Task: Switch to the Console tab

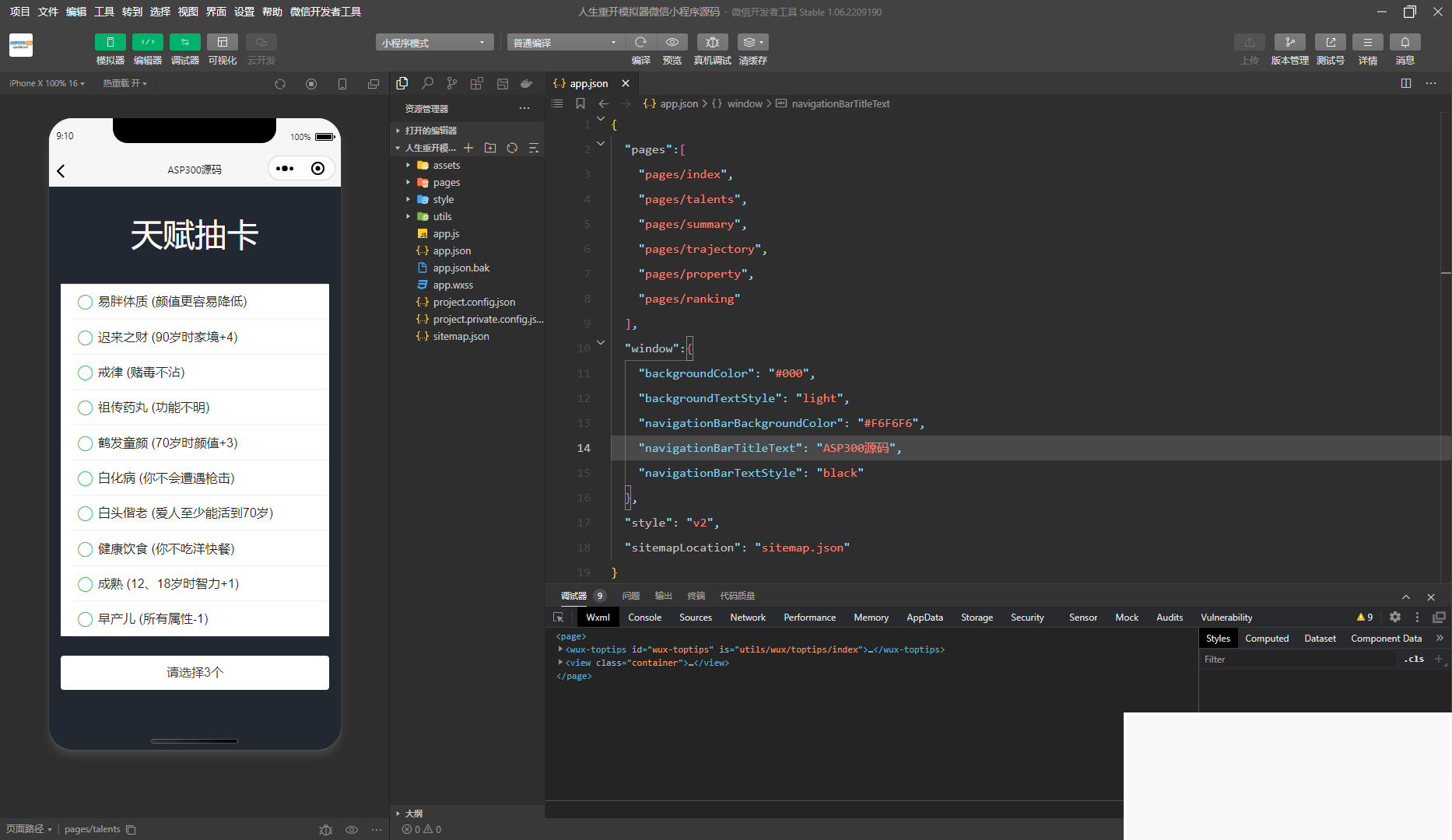Action: [644, 618]
